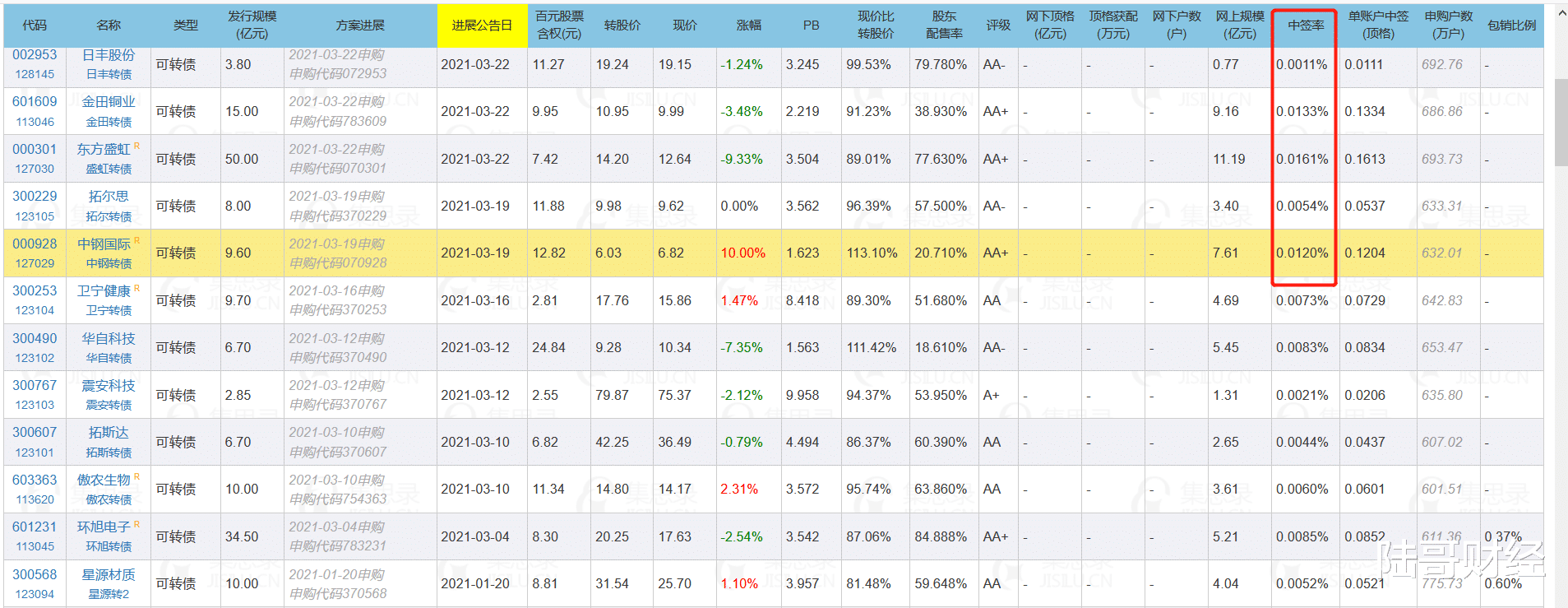Open stock name 环旭电子

click(x=104, y=527)
